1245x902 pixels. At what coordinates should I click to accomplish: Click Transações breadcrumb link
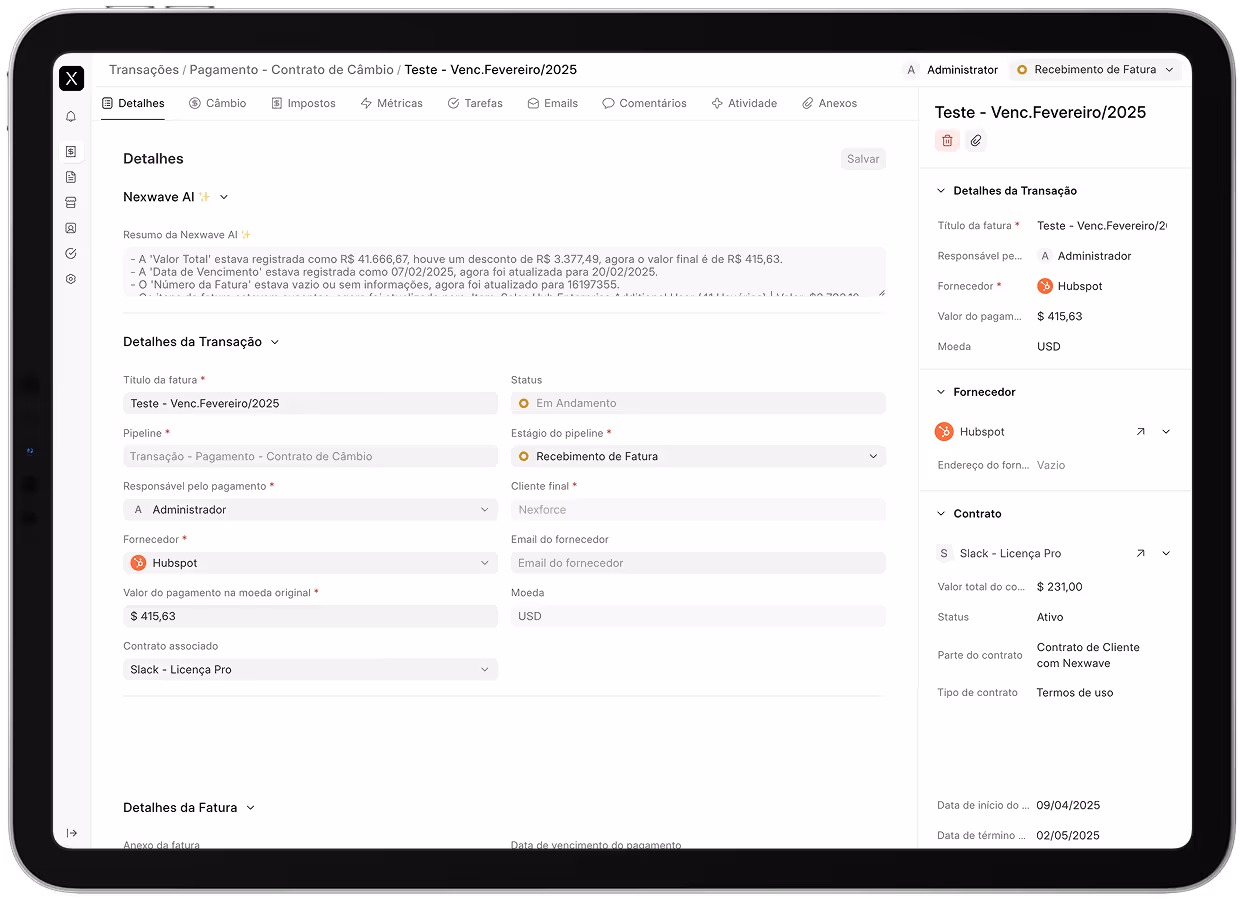tap(144, 70)
